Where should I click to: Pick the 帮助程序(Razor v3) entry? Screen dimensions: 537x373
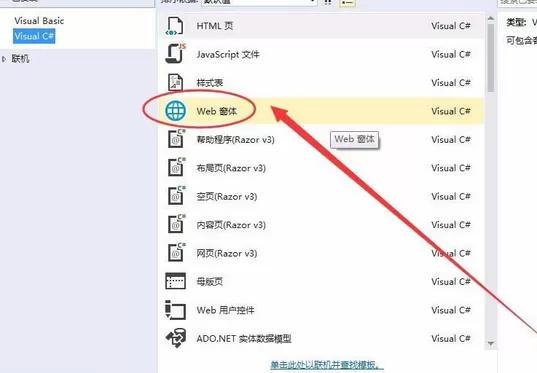tap(235, 140)
